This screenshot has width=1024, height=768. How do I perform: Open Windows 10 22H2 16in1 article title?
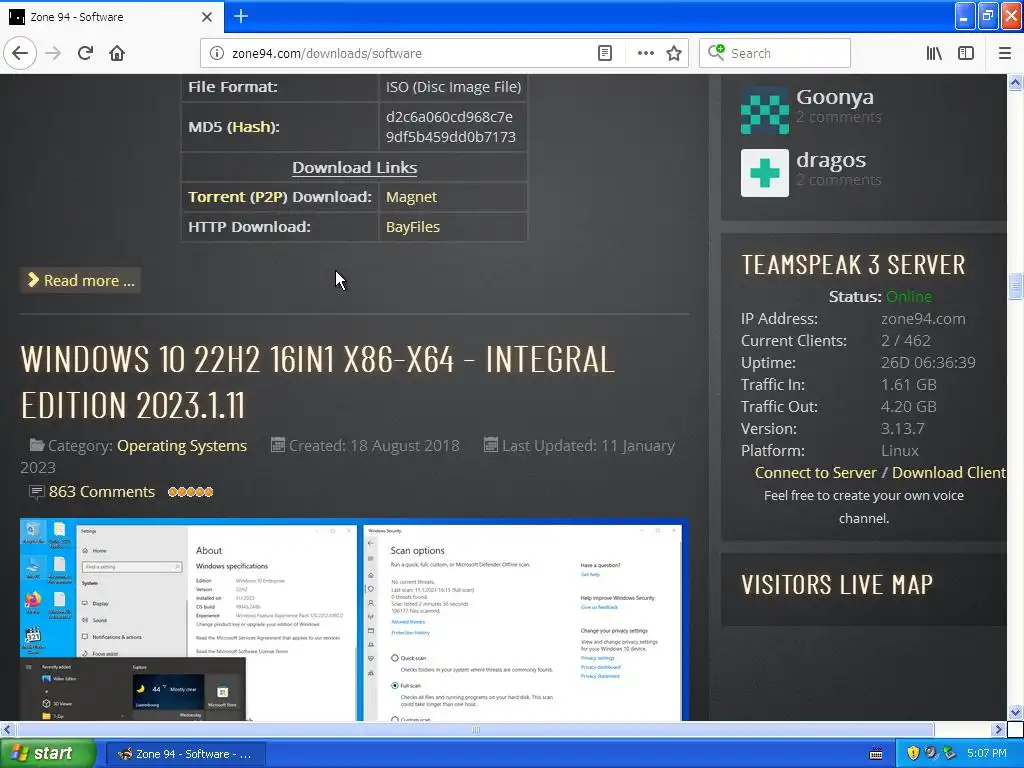coord(317,381)
